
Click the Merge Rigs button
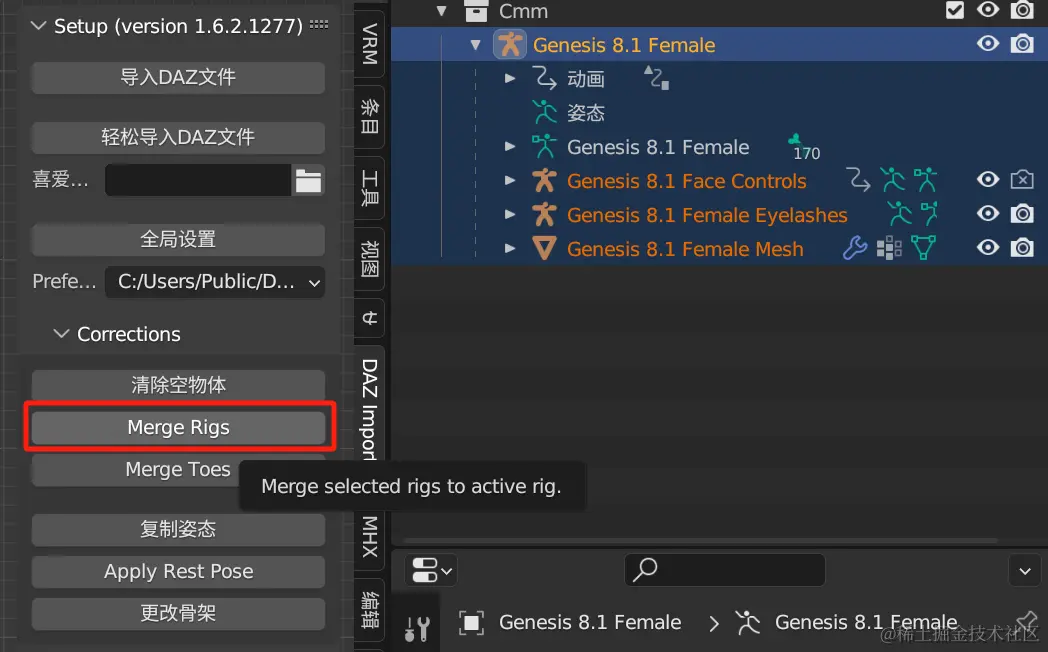pos(178,428)
